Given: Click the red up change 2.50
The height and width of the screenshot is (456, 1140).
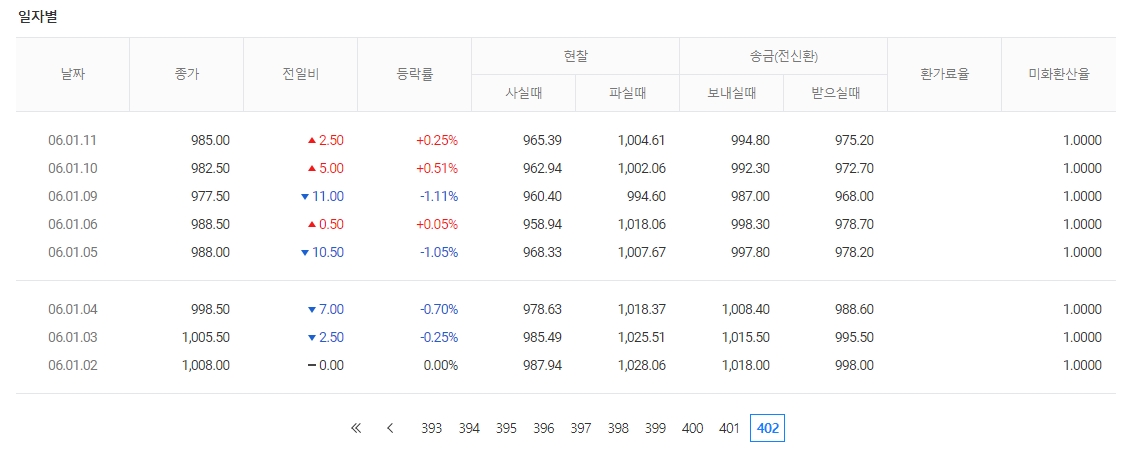Looking at the screenshot, I should pyautogui.click(x=326, y=140).
